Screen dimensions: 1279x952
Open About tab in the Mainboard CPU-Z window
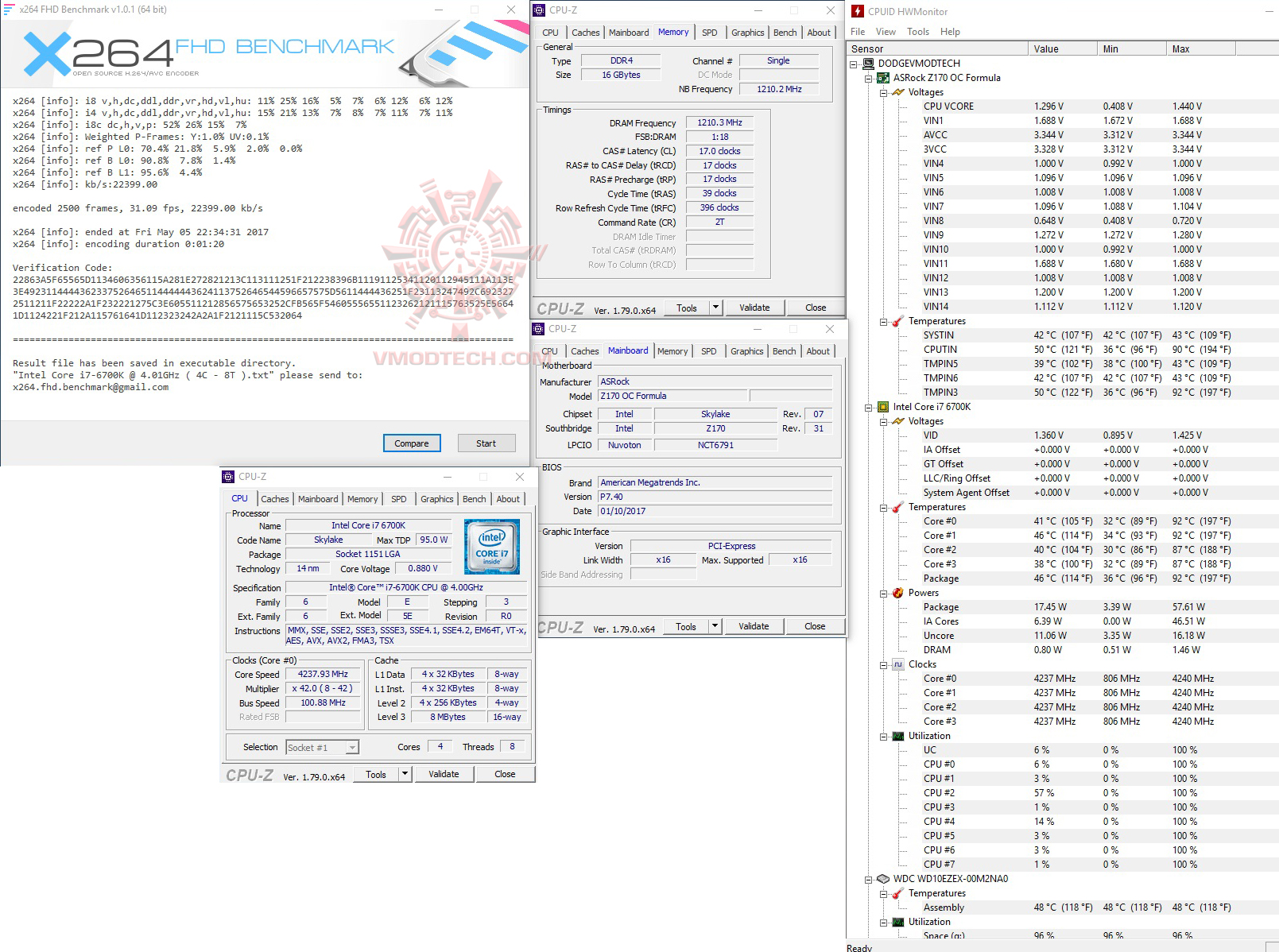(x=818, y=351)
